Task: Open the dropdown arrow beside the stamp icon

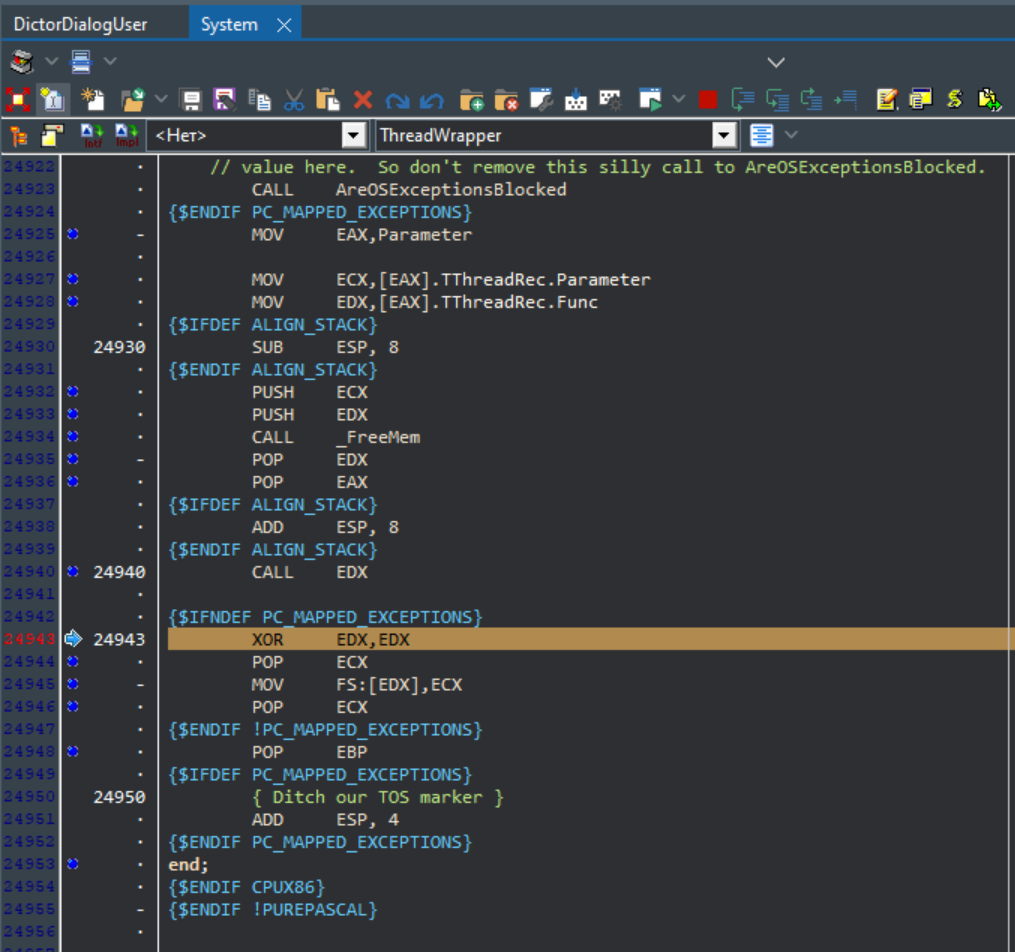Action: click(51, 61)
